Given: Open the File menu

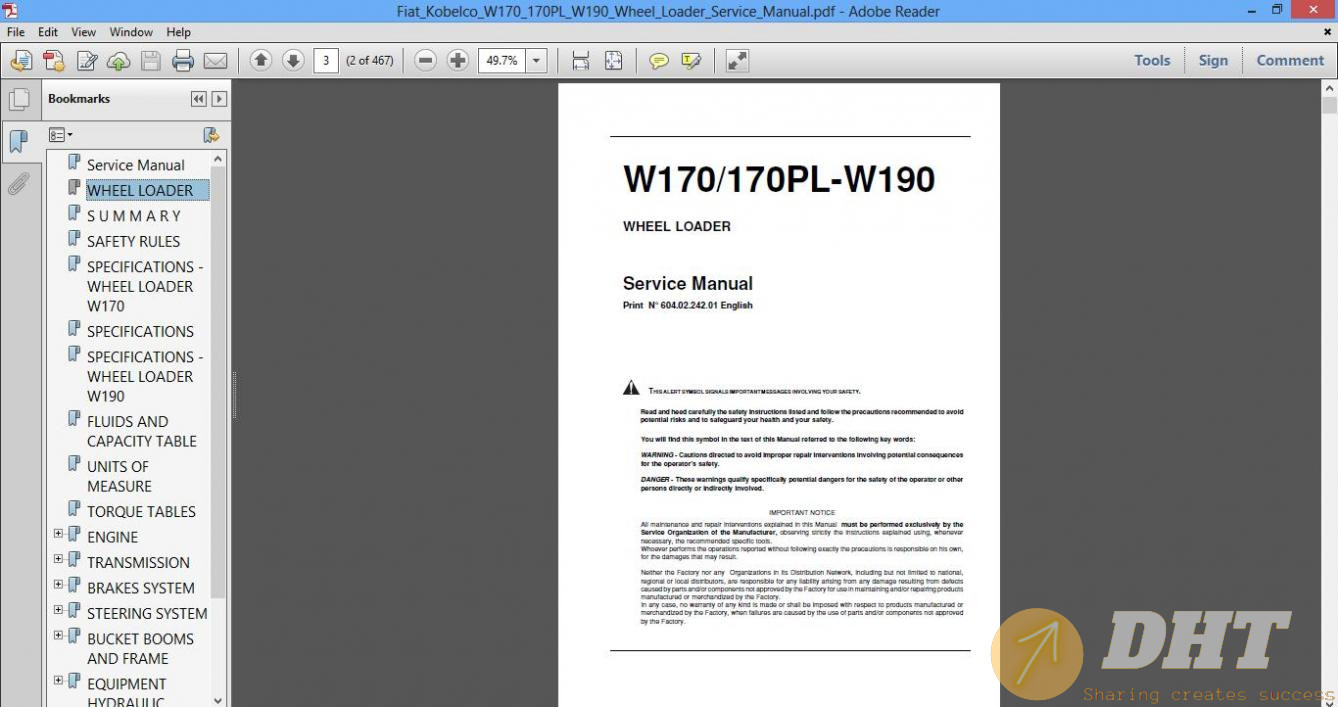Looking at the screenshot, I should point(16,32).
